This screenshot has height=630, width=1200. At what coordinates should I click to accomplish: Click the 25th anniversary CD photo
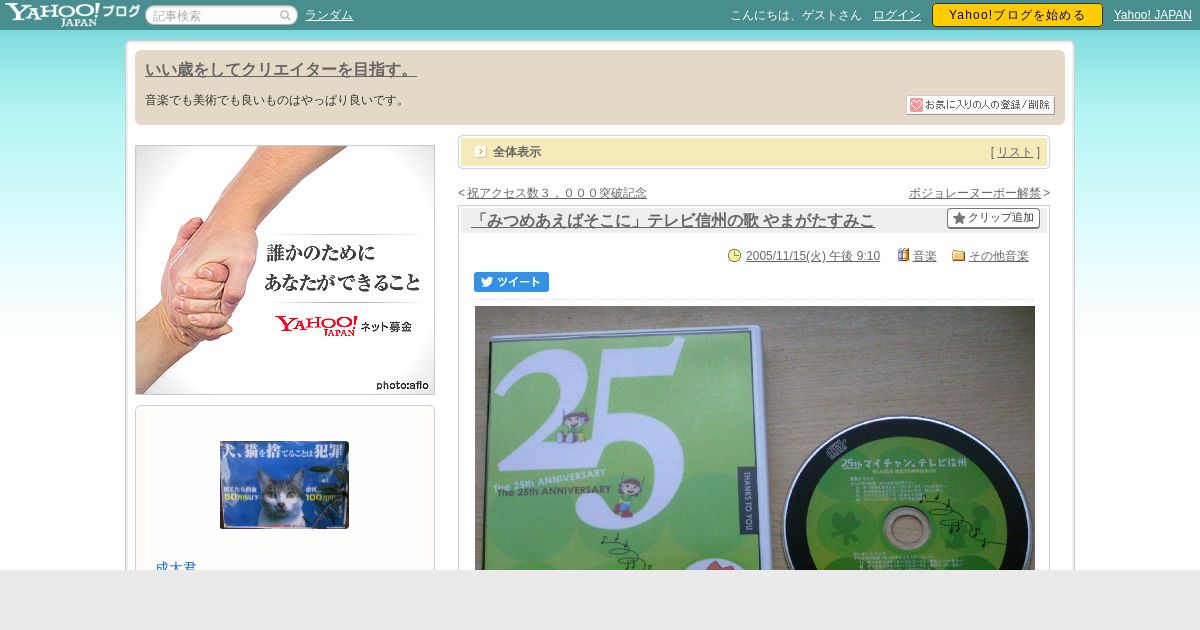pos(755,438)
